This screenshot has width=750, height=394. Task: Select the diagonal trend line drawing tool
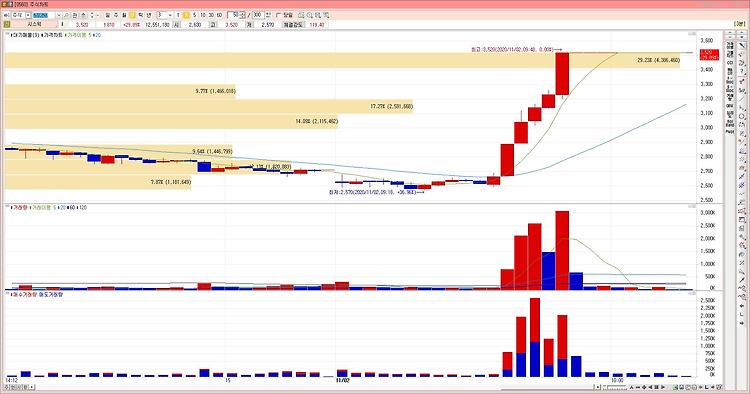pos(742,99)
